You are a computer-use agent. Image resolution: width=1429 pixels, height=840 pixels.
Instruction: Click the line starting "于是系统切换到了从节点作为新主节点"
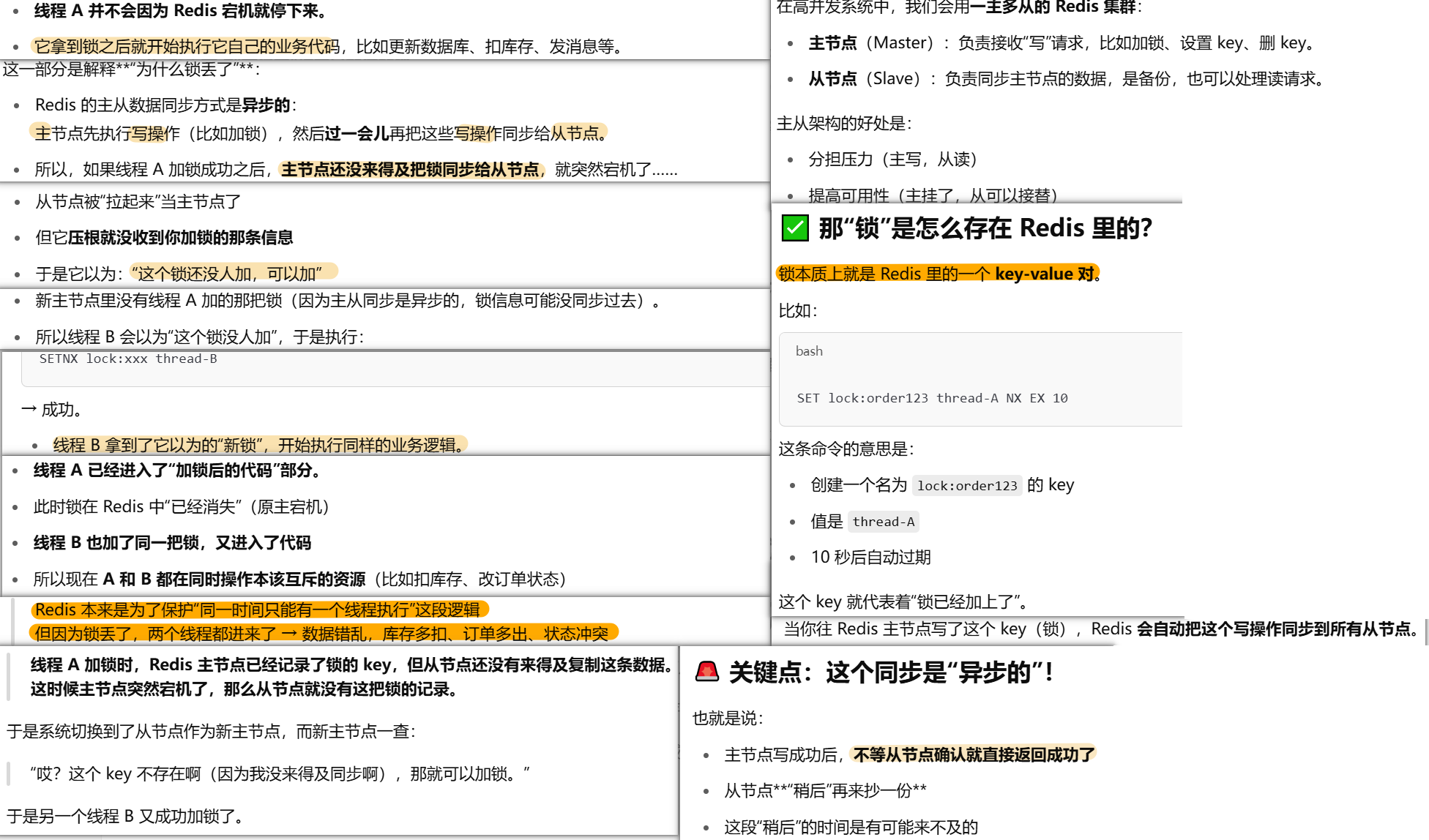click(x=212, y=732)
